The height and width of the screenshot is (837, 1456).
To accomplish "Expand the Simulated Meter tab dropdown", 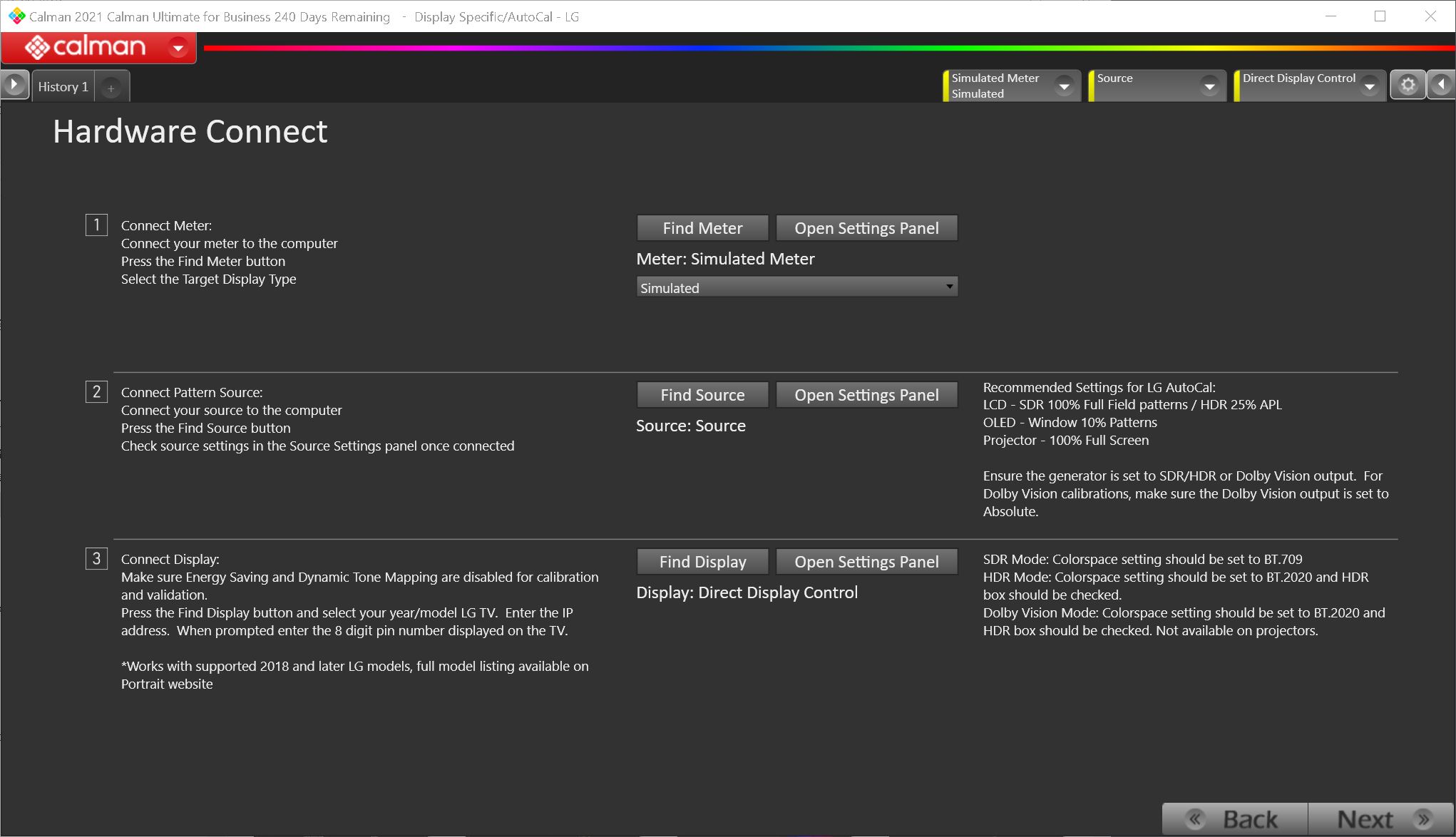I will point(1064,86).
